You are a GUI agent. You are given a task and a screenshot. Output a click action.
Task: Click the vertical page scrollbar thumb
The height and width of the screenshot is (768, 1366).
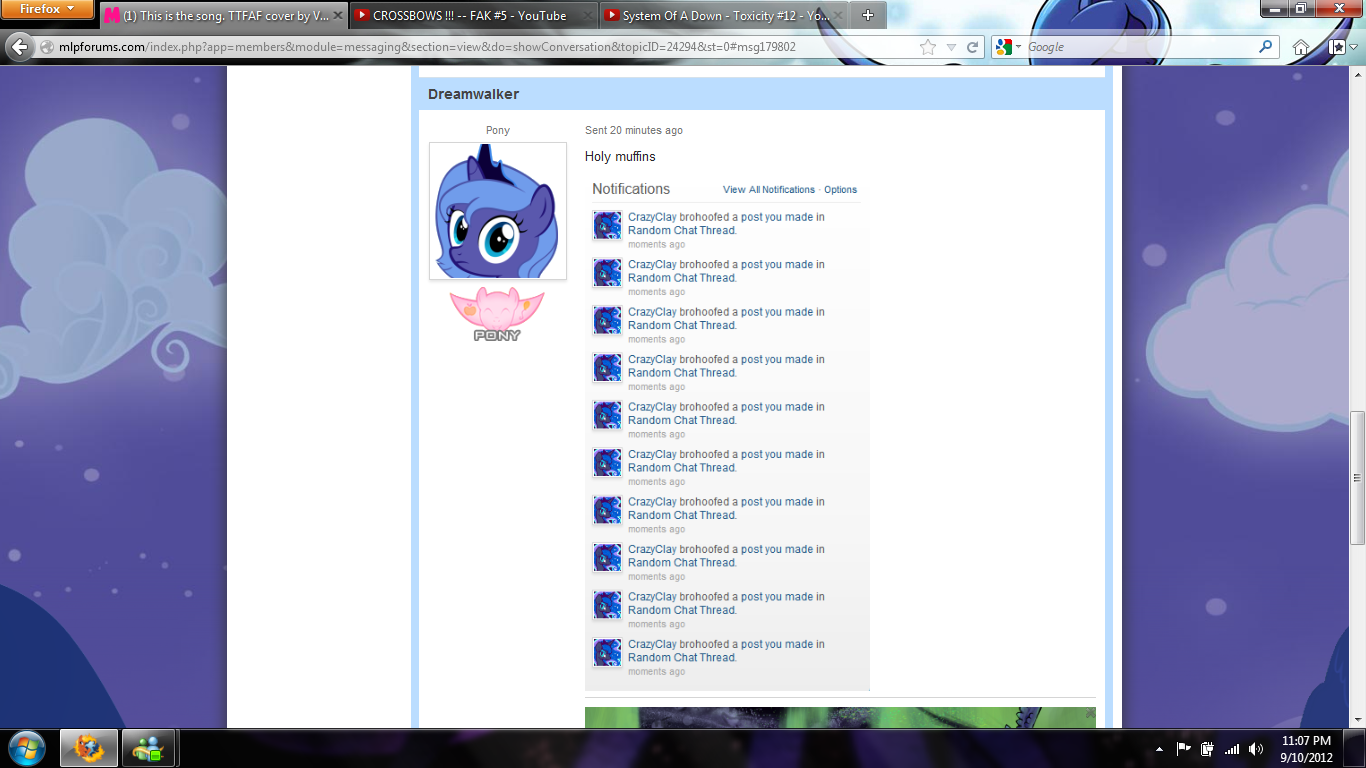pos(1357,477)
